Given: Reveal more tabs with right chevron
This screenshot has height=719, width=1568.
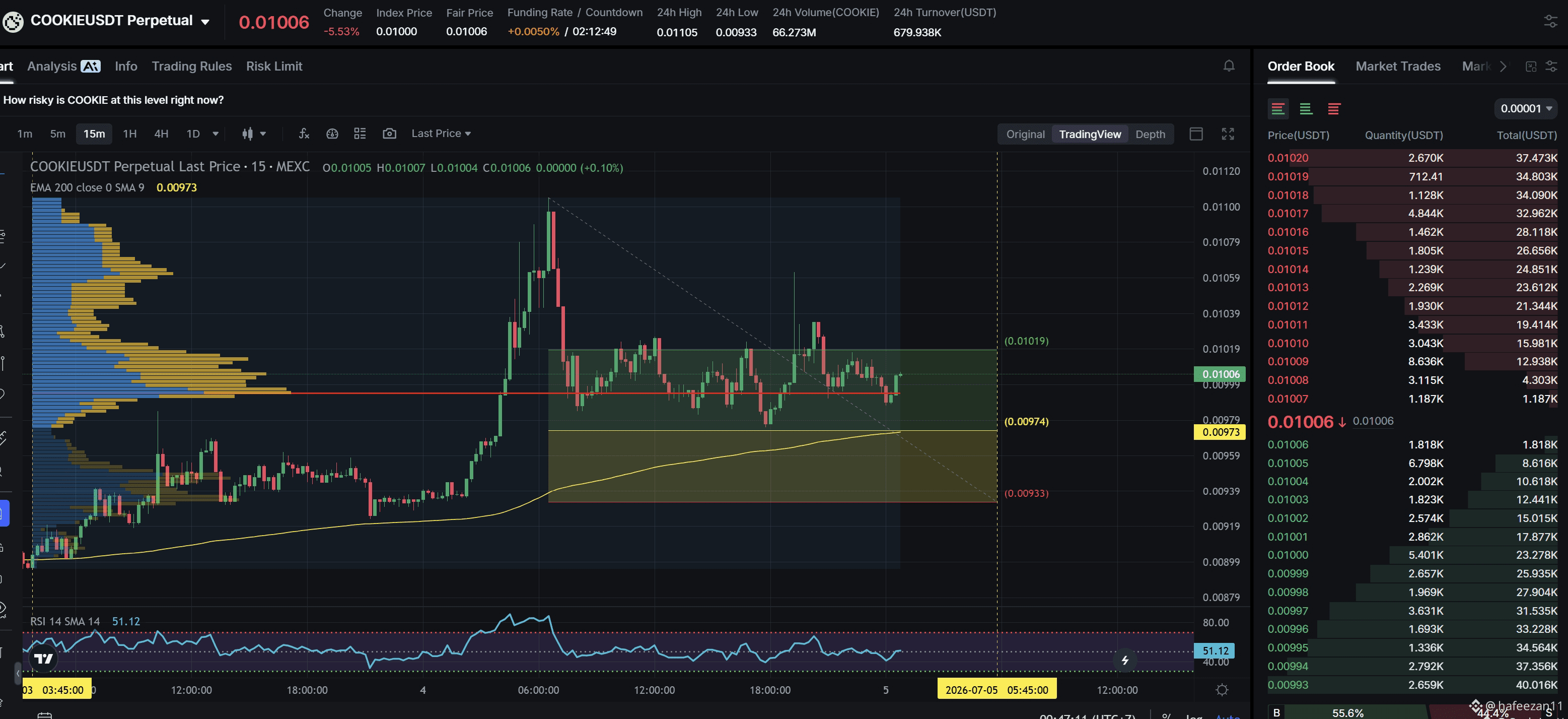Looking at the screenshot, I should [1503, 67].
